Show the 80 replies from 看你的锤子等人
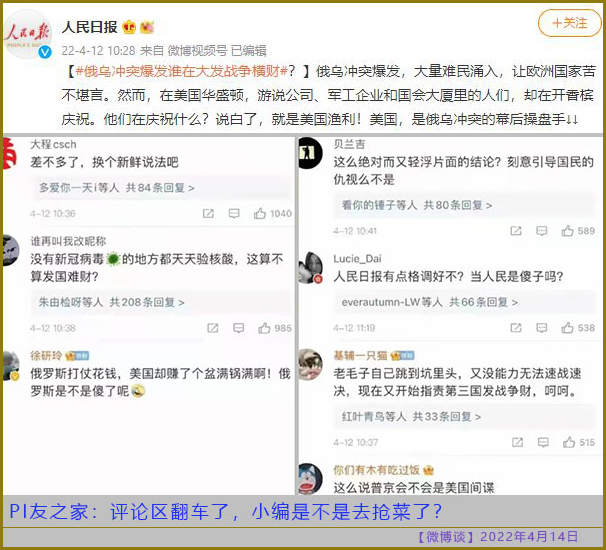 pos(417,205)
